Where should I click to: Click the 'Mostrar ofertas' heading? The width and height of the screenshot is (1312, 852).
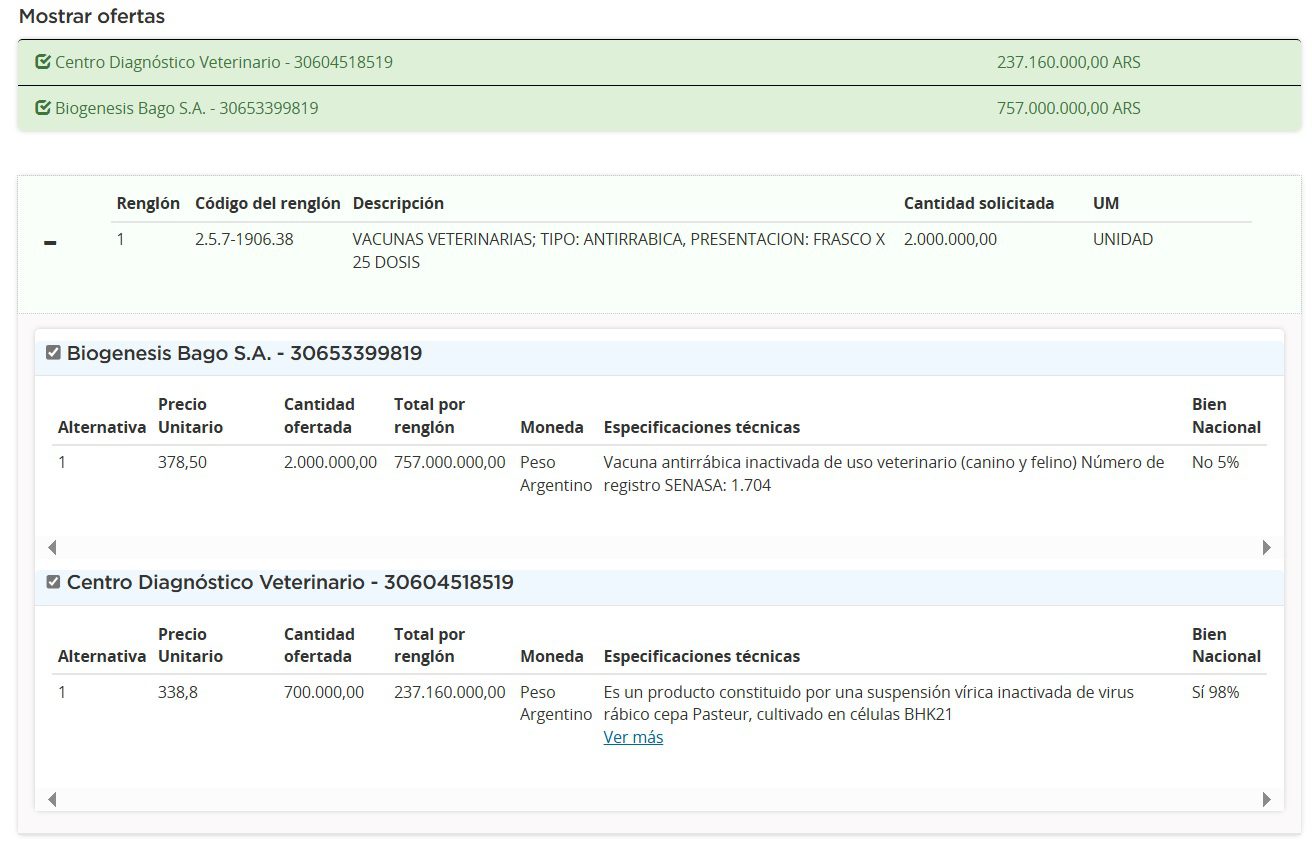coord(92,17)
